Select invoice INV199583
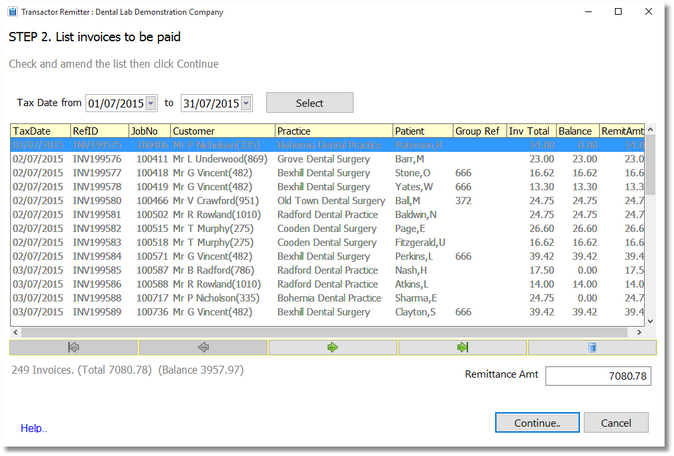This screenshot has width=674, height=456. (x=328, y=242)
